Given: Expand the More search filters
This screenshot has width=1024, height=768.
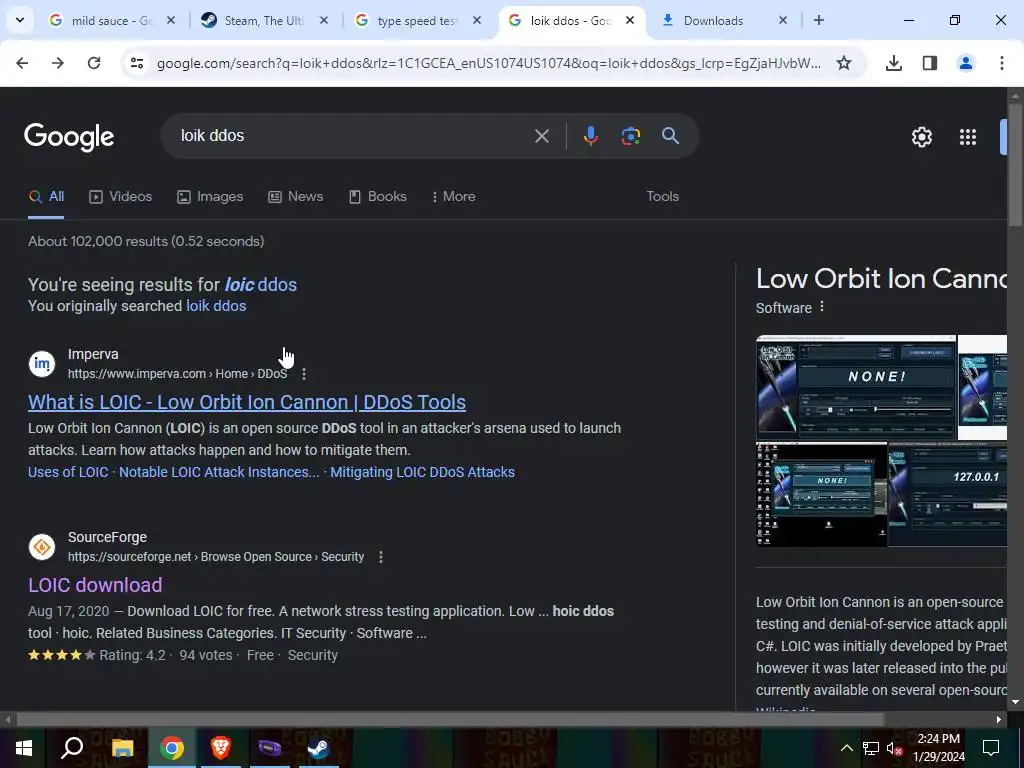Looking at the screenshot, I should (x=453, y=197).
